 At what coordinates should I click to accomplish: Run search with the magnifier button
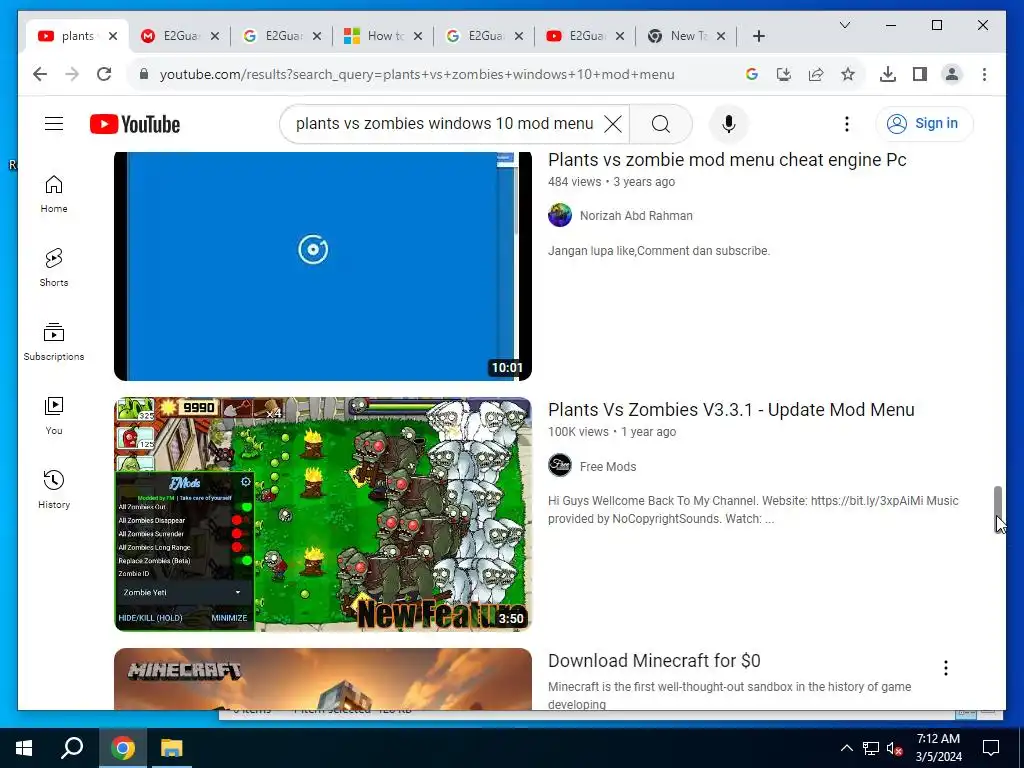[660, 123]
